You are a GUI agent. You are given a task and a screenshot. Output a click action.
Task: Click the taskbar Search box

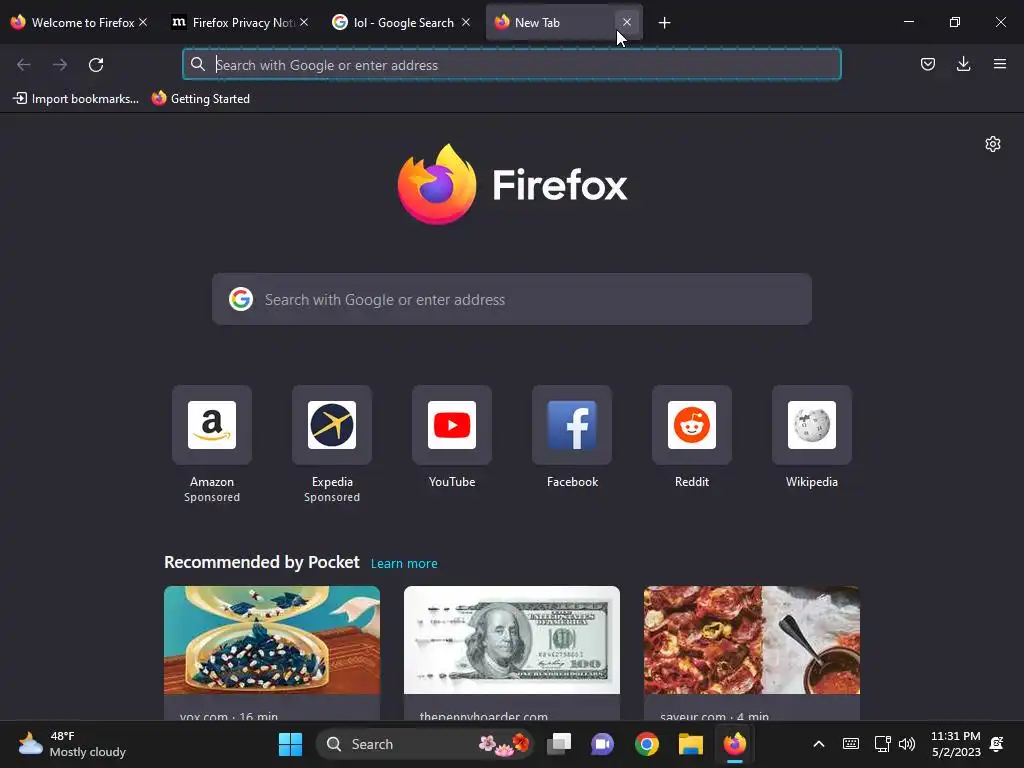pos(424,744)
